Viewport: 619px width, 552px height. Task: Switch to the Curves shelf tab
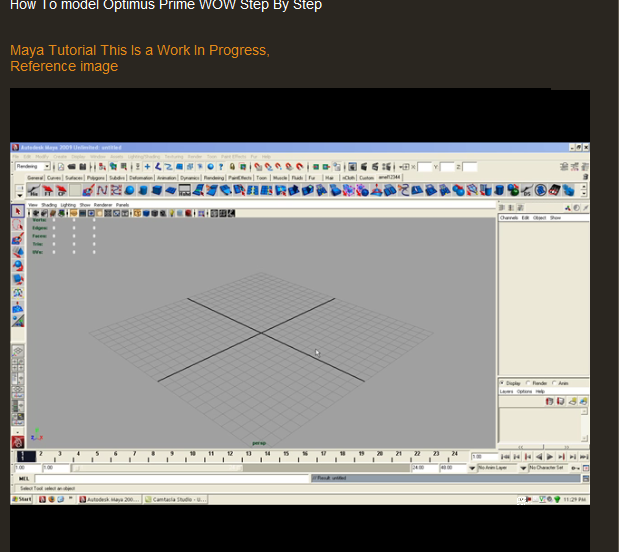pyautogui.click(x=54, y=178)
